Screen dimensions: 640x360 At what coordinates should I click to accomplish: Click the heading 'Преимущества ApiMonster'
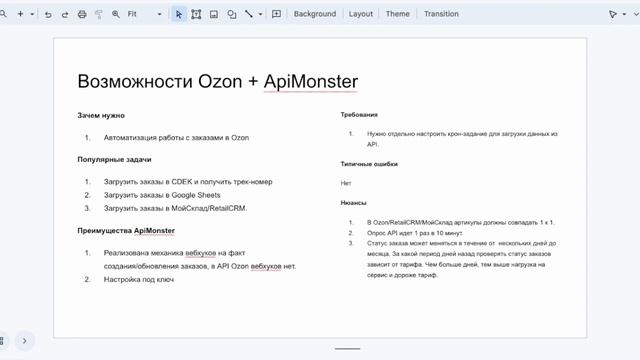click(126, 231)
